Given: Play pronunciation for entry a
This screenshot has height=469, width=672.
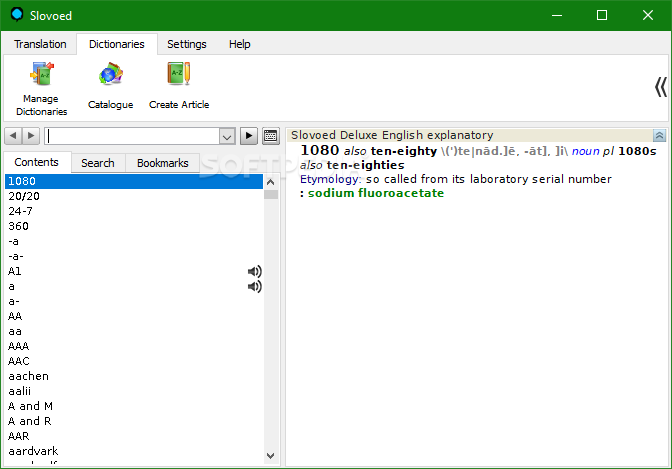Looking at the screenshot, I should tap(255, 286).
